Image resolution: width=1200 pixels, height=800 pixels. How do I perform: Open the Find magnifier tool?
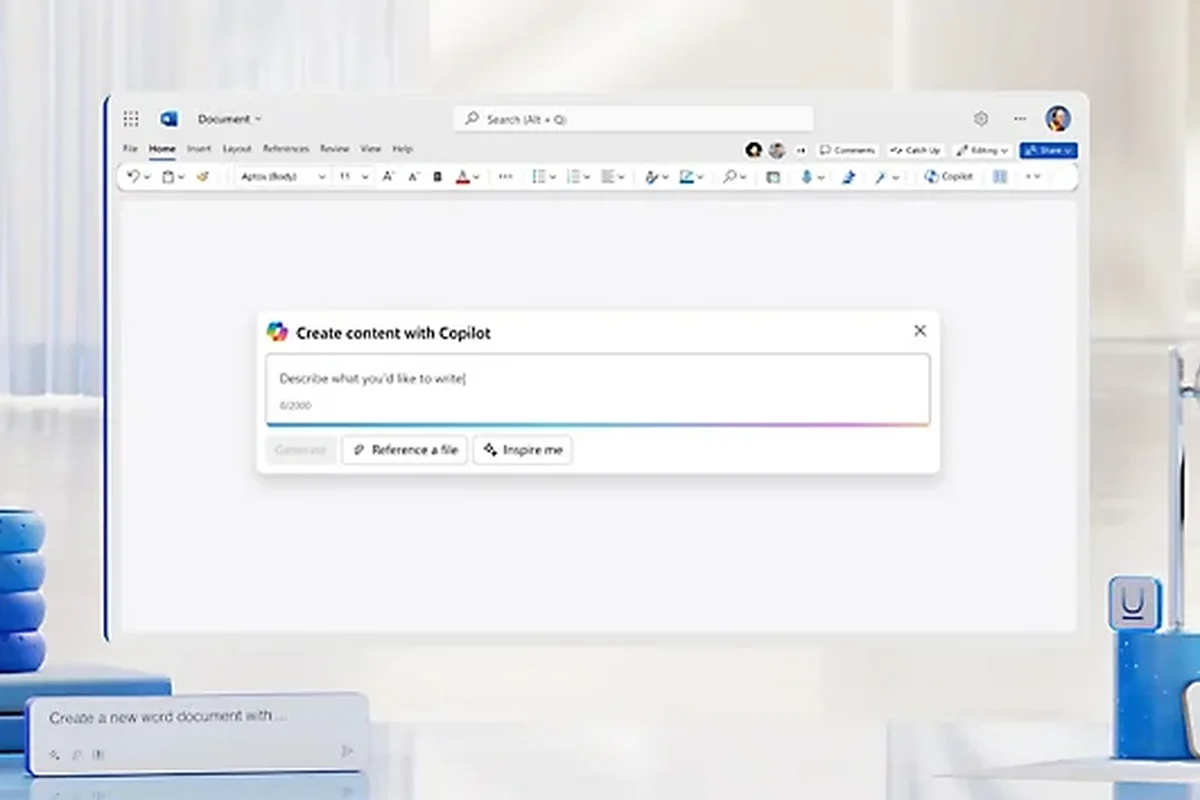[x=730, y=176]
